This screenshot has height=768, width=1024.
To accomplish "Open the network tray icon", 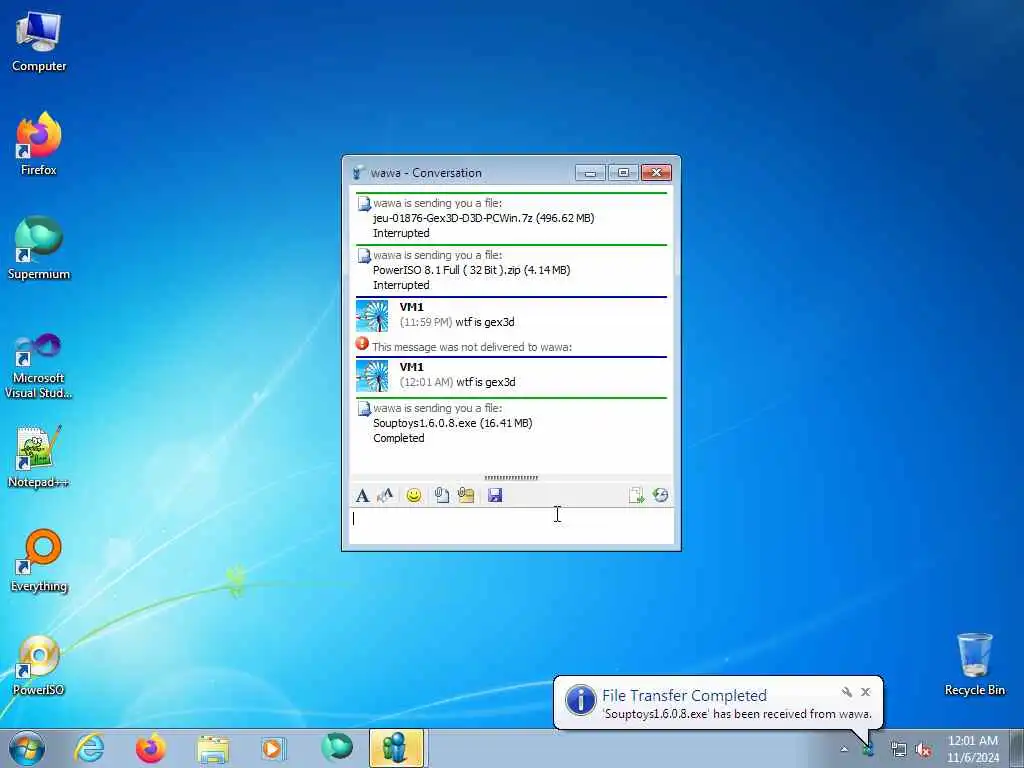I will 899,750.
